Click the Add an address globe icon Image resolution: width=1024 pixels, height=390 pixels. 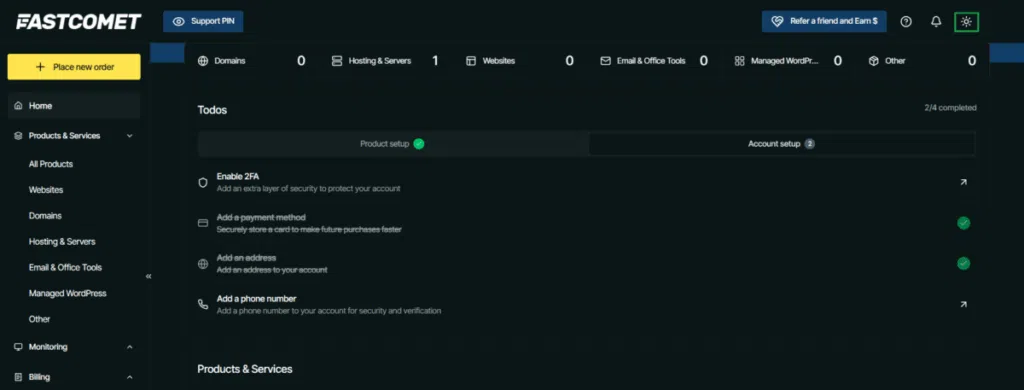pos(203,264)
